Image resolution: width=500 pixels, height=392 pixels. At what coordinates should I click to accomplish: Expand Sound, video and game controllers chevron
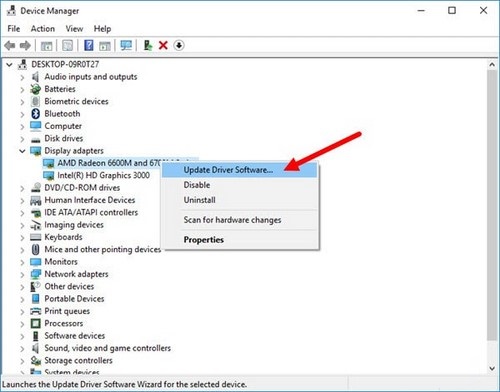point(22,349)
